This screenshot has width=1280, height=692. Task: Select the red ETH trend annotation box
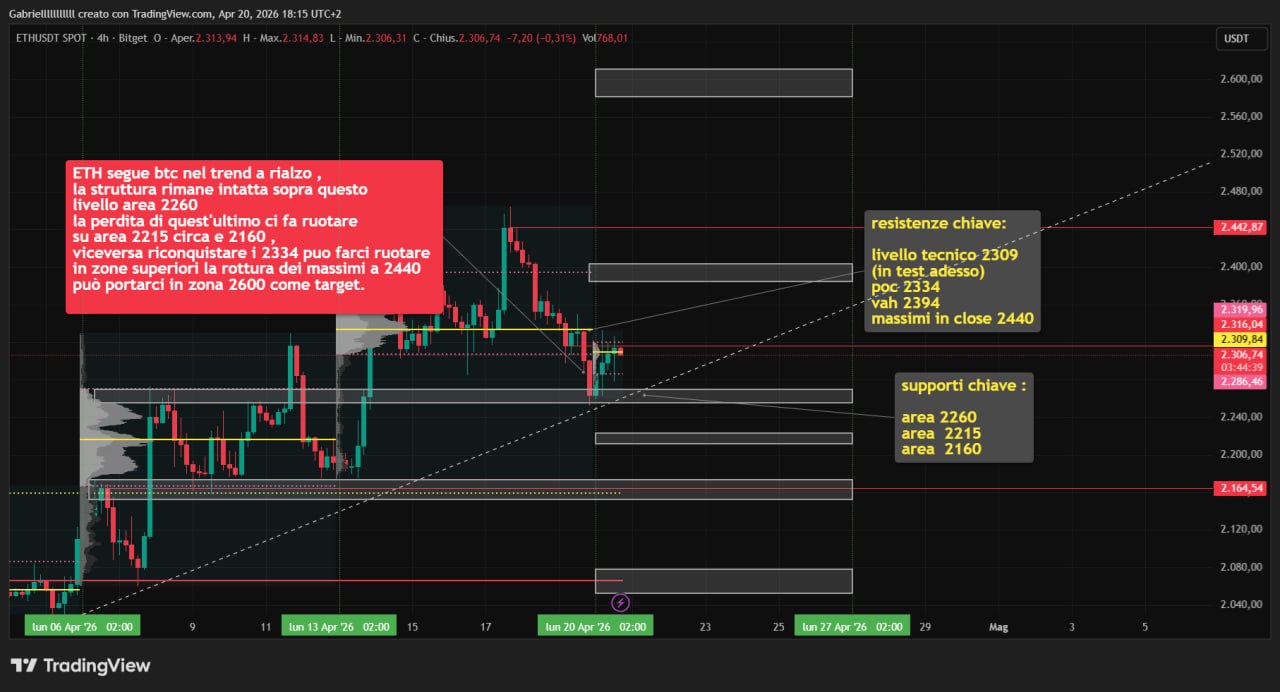coord(254,237)
